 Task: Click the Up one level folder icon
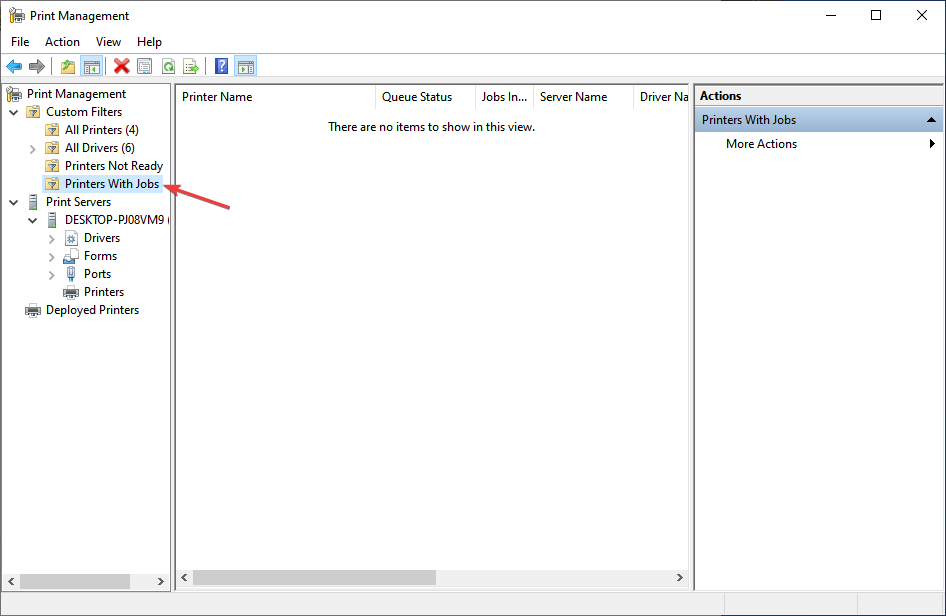tap(68, 66)
